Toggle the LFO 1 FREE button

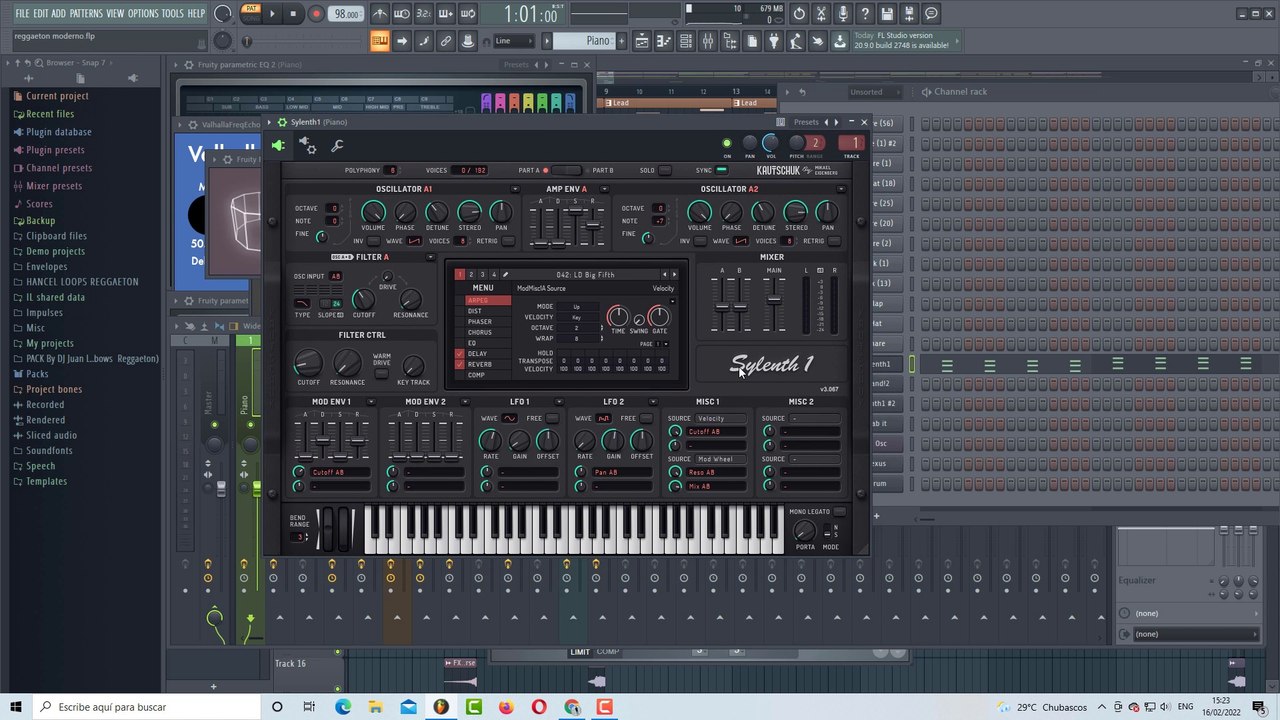coord(553,419)
